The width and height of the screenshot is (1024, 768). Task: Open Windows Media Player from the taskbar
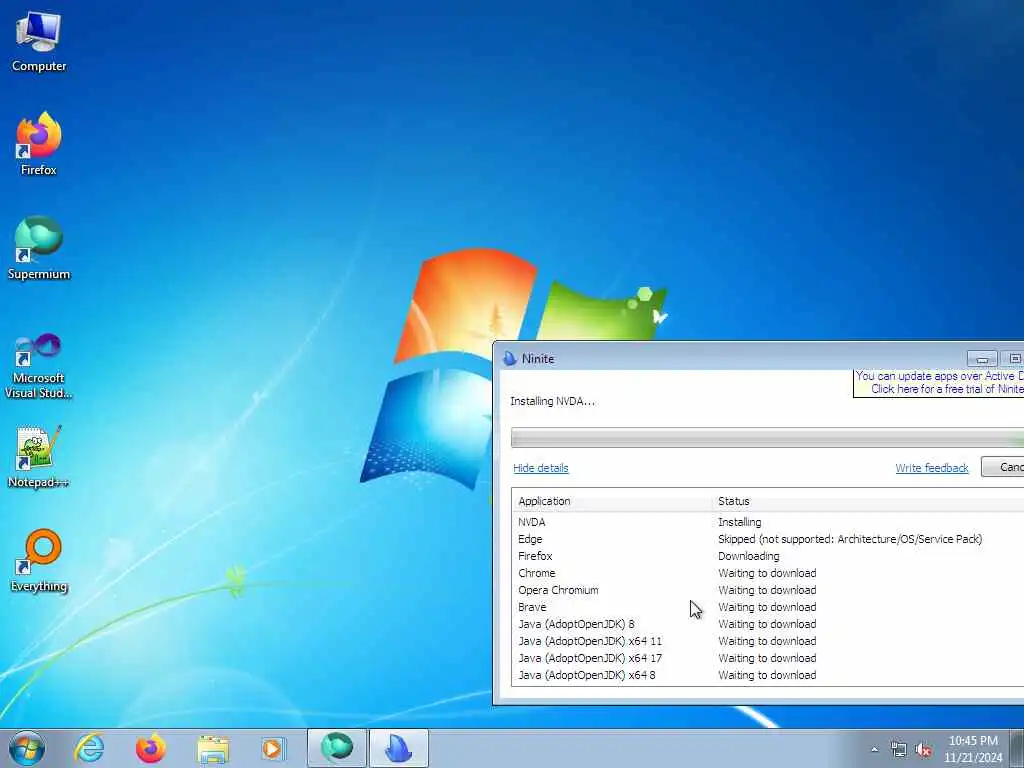click(x=273, y=749)
